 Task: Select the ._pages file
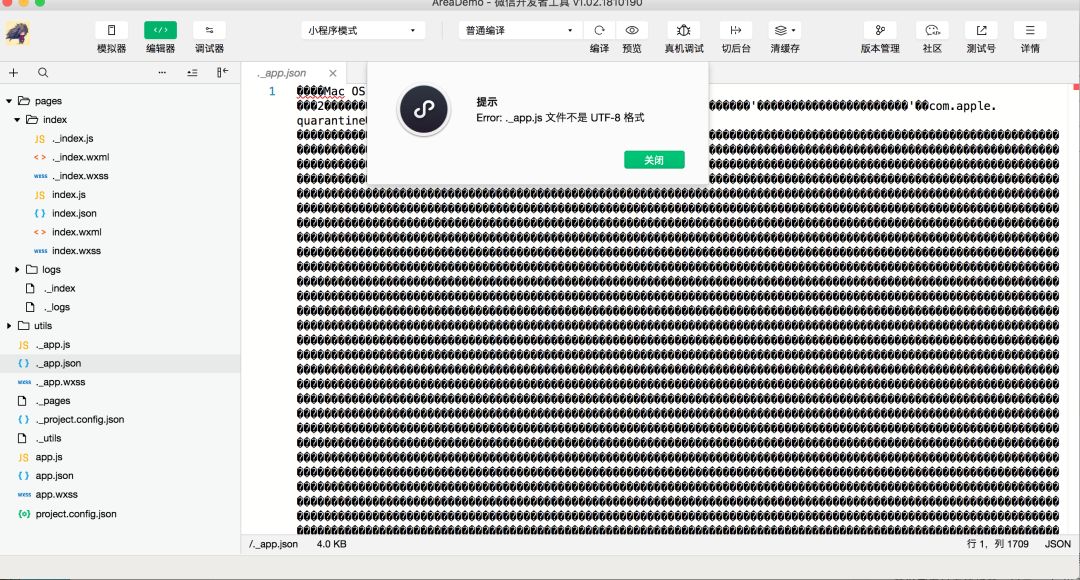(x=53, y=401)
